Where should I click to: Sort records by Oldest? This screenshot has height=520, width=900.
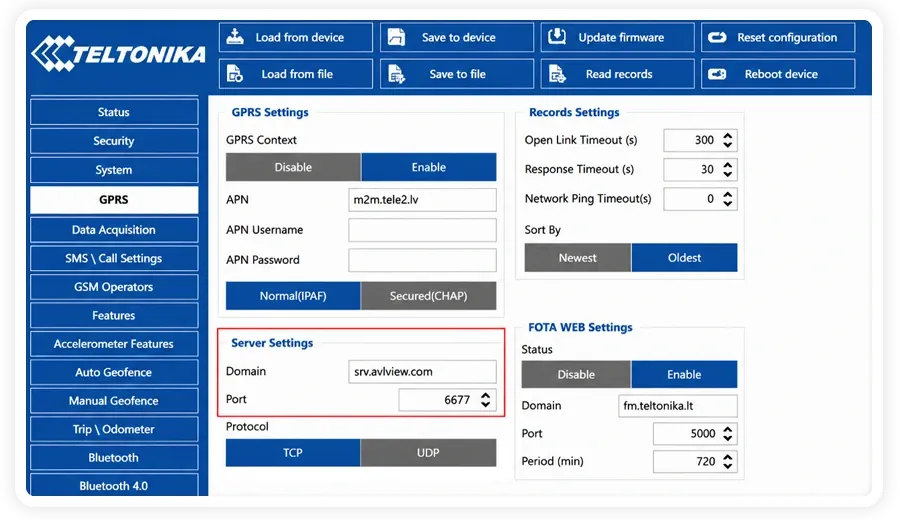point(684,258)
